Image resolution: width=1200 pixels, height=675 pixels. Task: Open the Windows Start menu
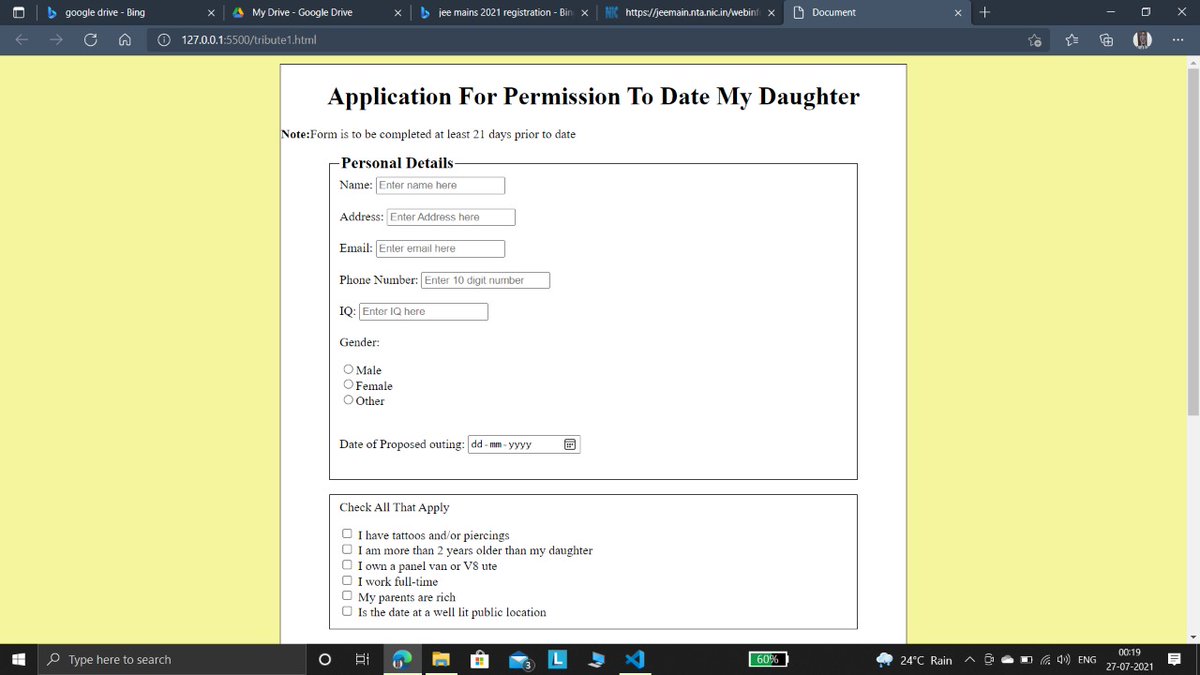coord(18,659)
